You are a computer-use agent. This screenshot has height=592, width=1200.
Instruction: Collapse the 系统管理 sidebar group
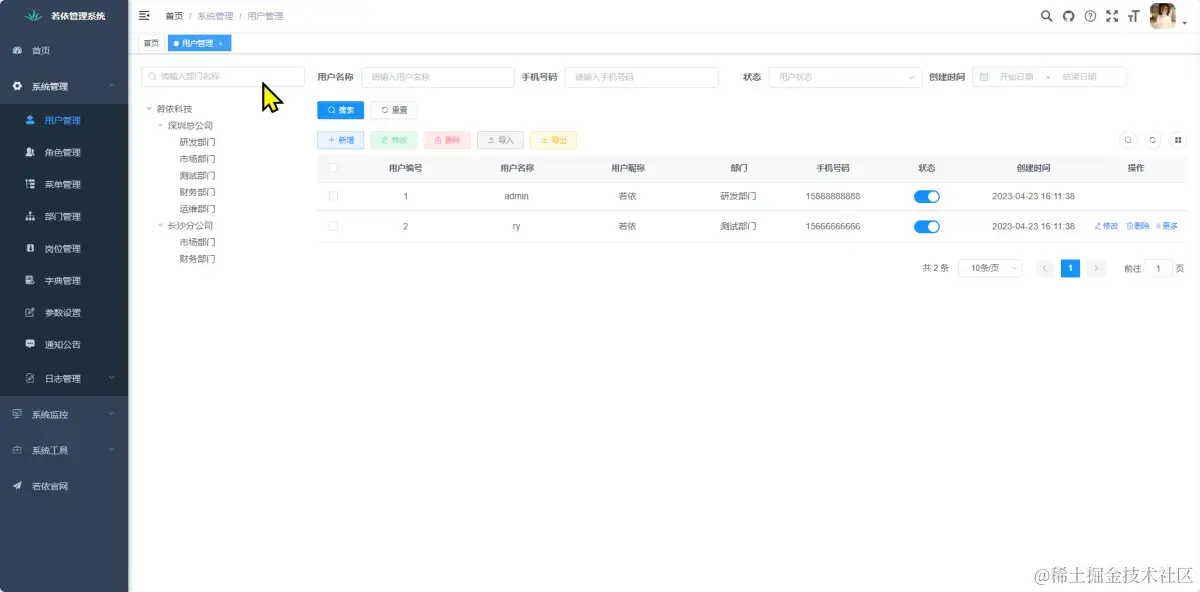[x=64, y=86]
